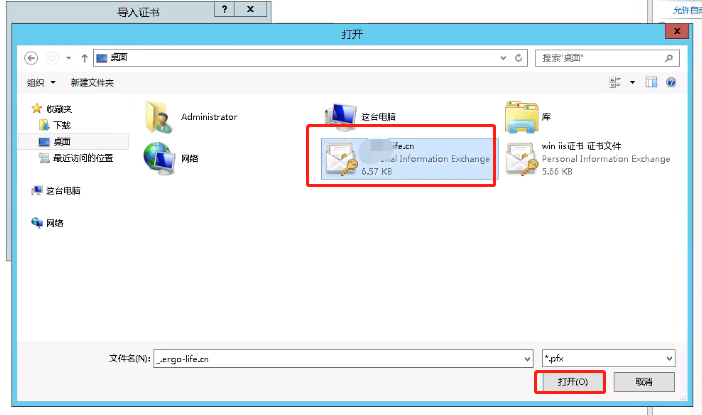
Task: Open the Administrator folder
Action: 192,117
